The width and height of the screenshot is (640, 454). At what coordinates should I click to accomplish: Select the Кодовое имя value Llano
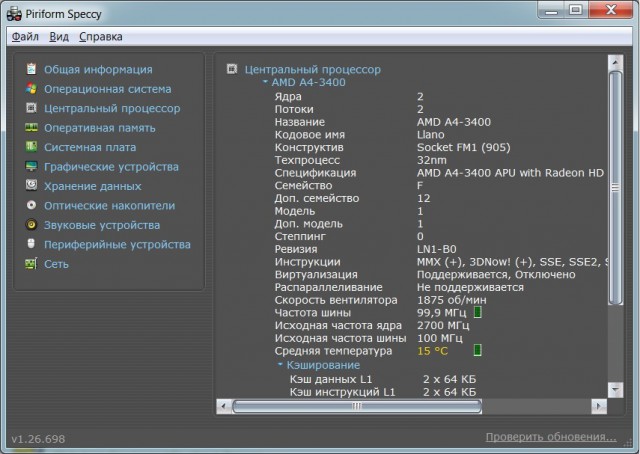pyautogui.click(x=431, y=135)
